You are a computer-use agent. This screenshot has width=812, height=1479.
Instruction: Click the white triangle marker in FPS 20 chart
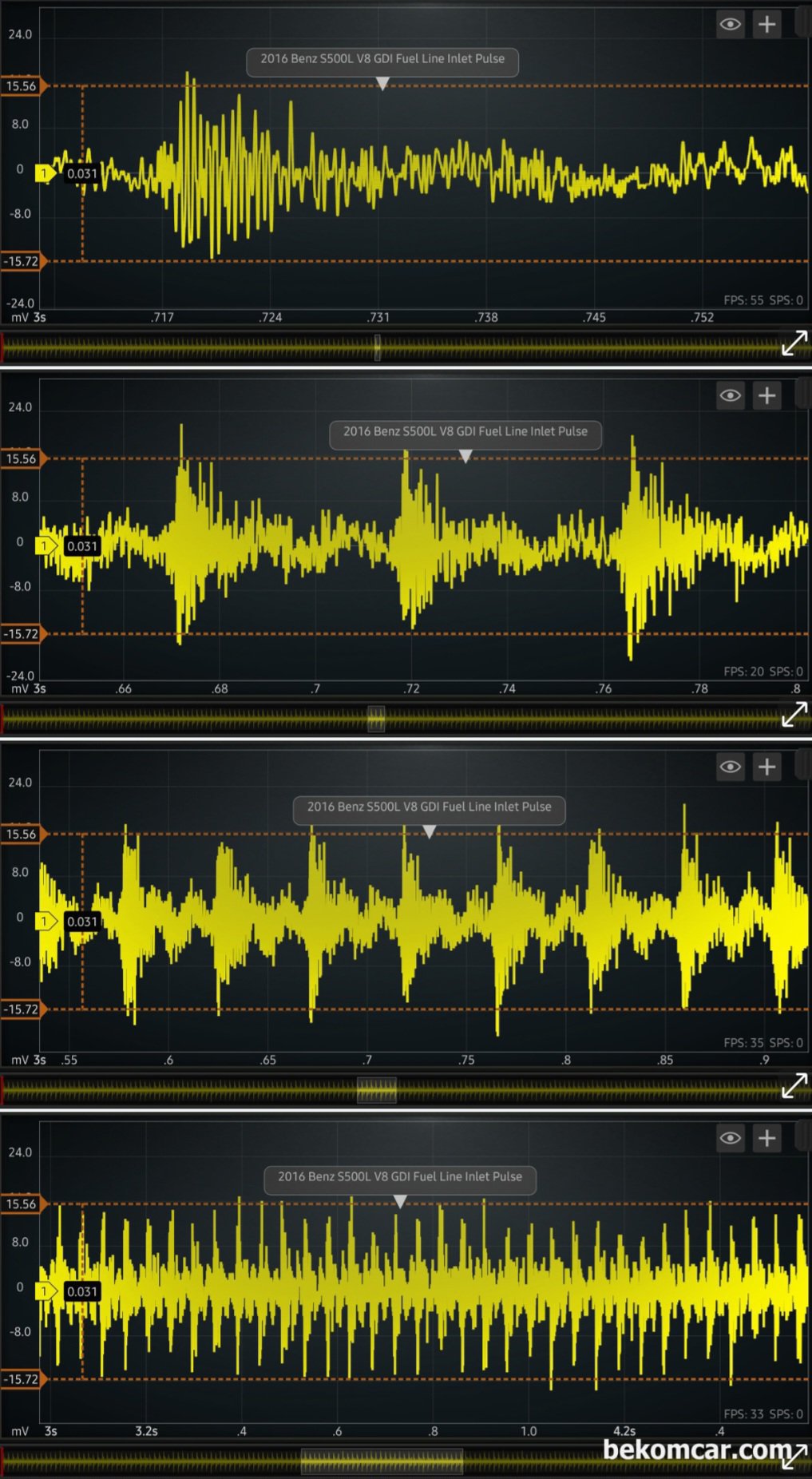pos(465,456)
